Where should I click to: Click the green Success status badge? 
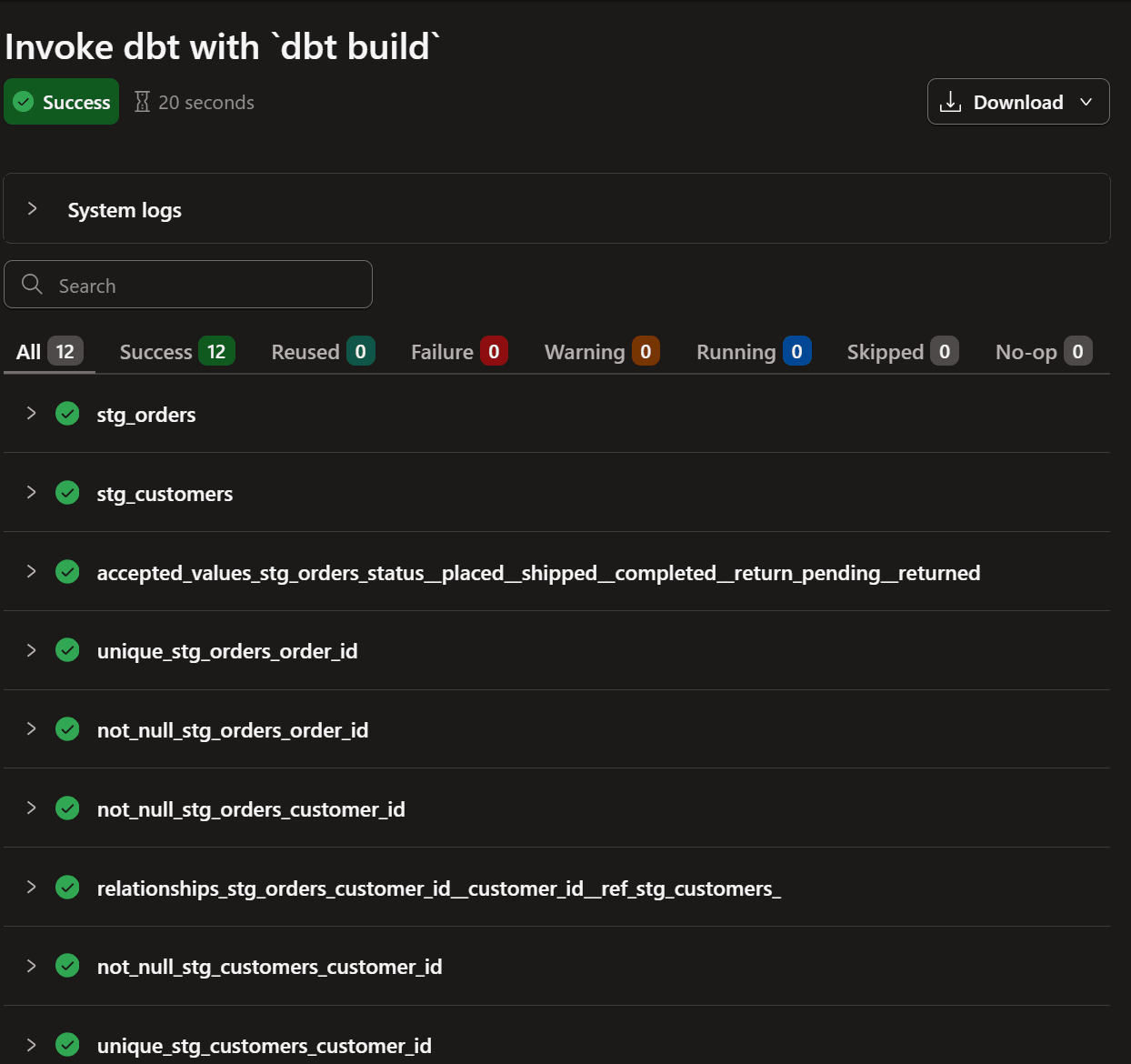click(x=61, y=102)
